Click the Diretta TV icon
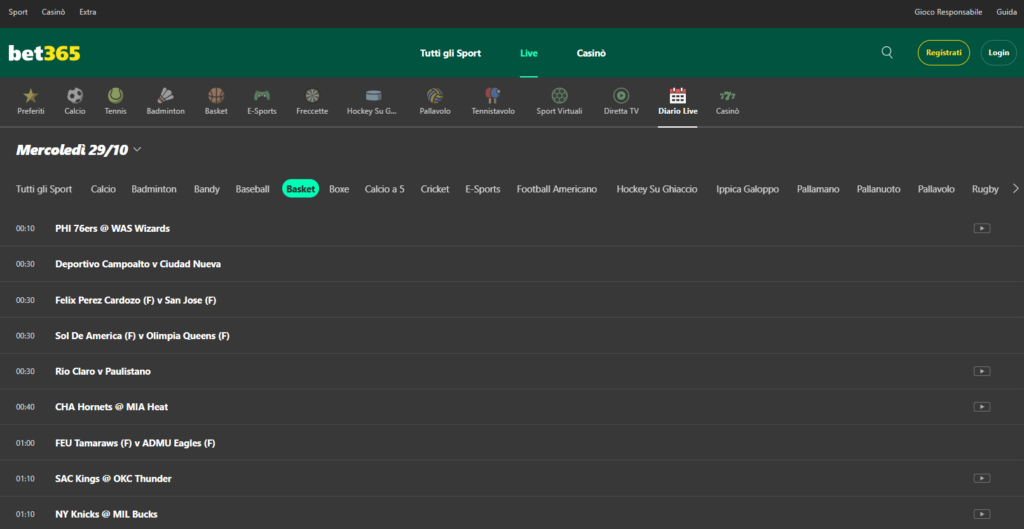Image resolution: width=1024 pixels, height=529 pixels. point(621,96)
